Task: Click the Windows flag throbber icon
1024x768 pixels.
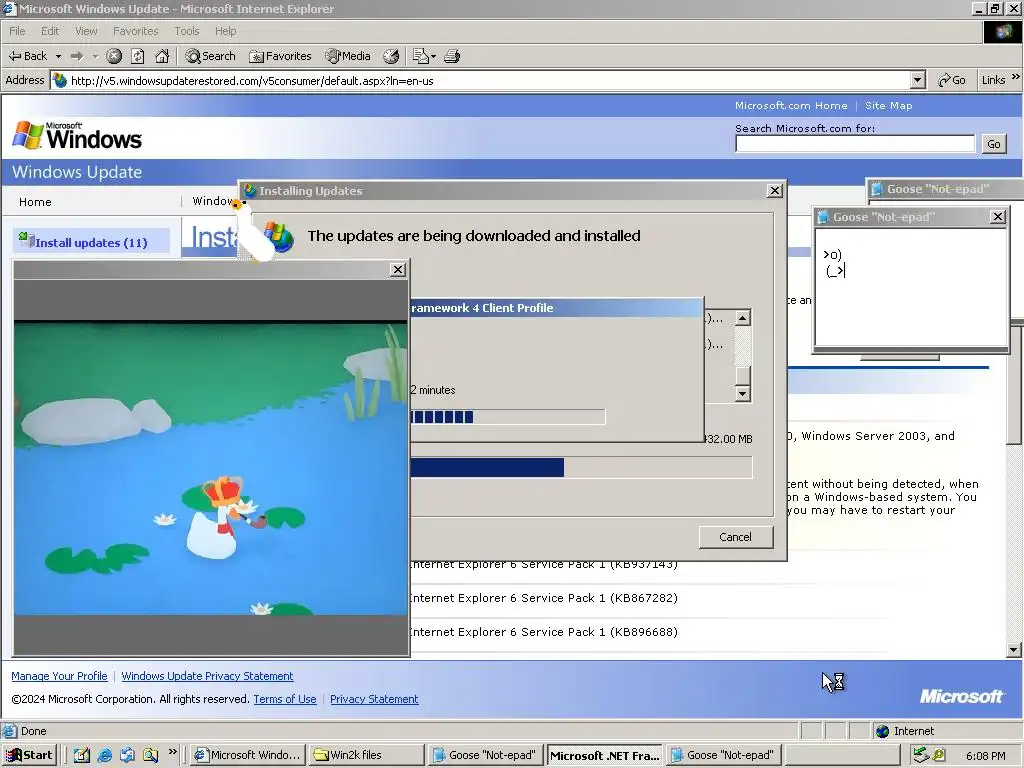Action: (x=1002, y=31)
